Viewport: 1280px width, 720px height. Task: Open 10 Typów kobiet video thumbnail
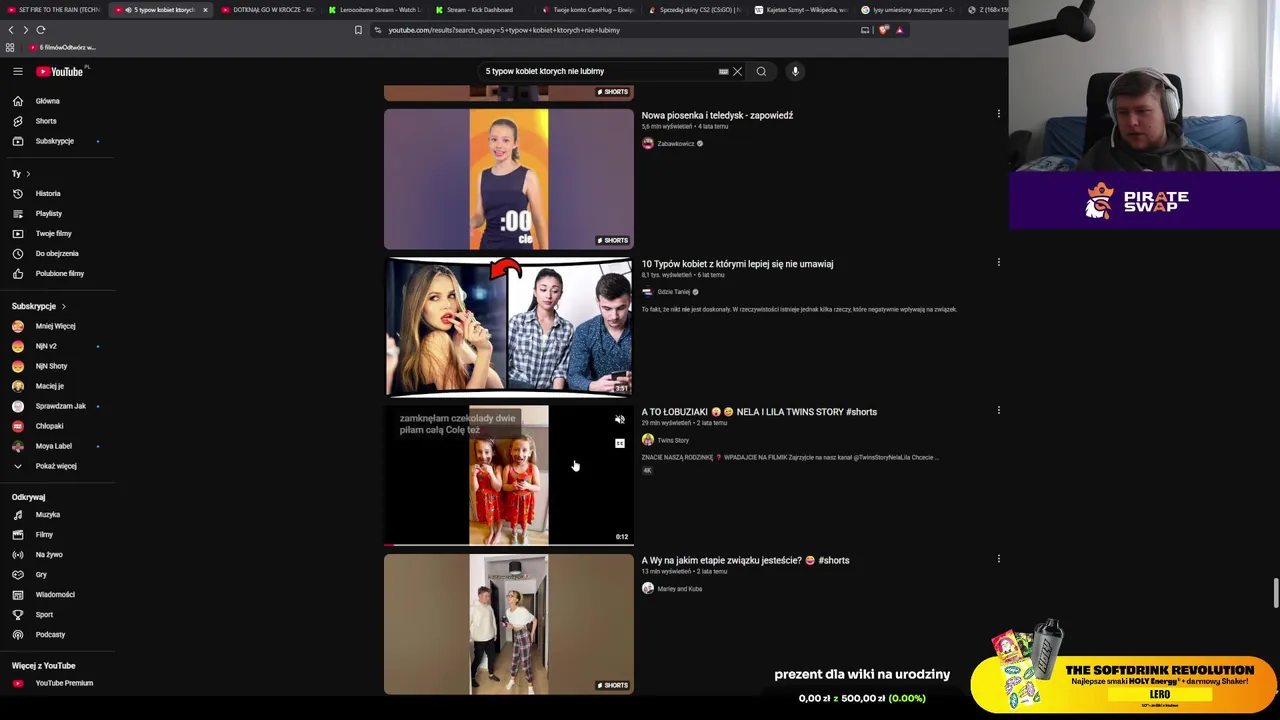(509, 327)
